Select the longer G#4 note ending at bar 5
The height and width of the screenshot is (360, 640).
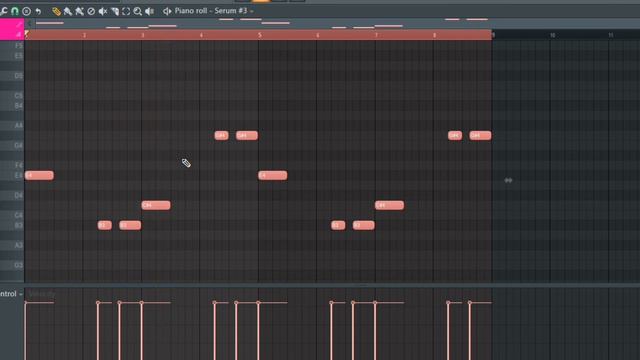point(247,136)
